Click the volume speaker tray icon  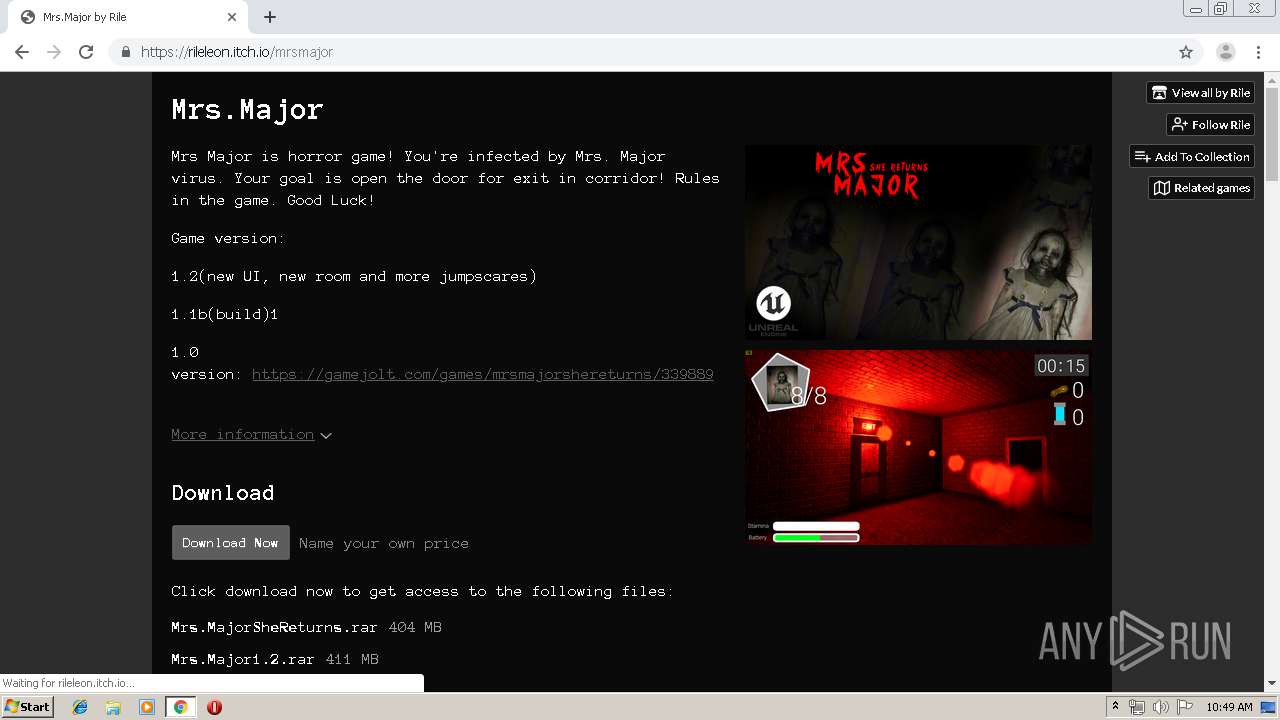click(1161, 707)
